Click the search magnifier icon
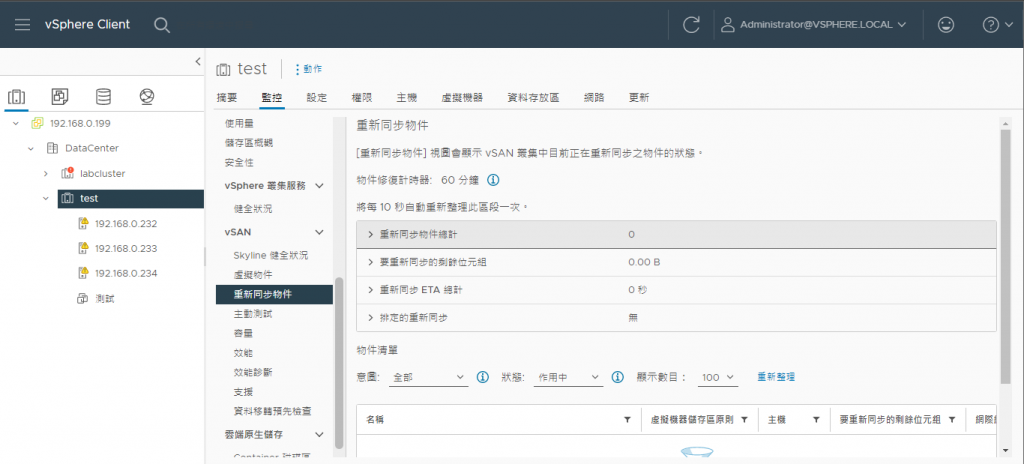This screenshot has width=1024, height=464. point(162,25)
